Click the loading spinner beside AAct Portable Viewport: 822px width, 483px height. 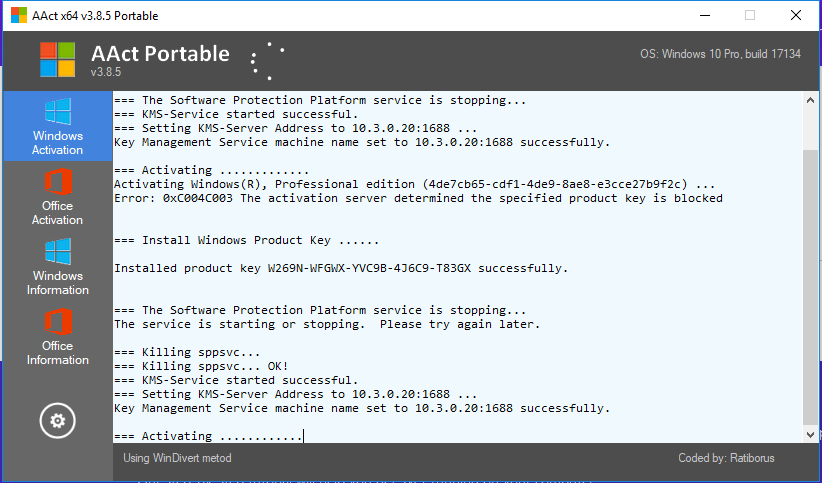pyautogui.click(x=268, y=61)
